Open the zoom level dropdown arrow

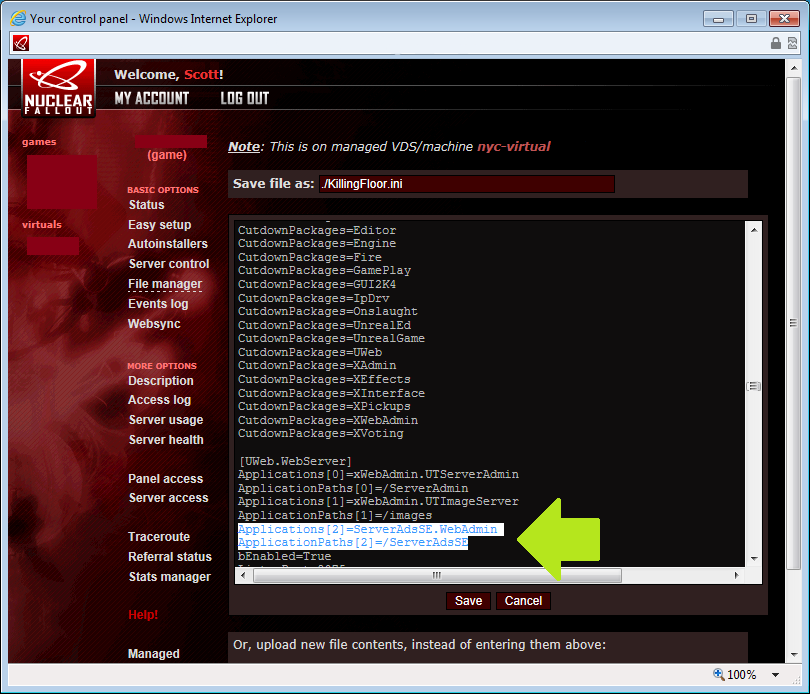coord(773,675)
